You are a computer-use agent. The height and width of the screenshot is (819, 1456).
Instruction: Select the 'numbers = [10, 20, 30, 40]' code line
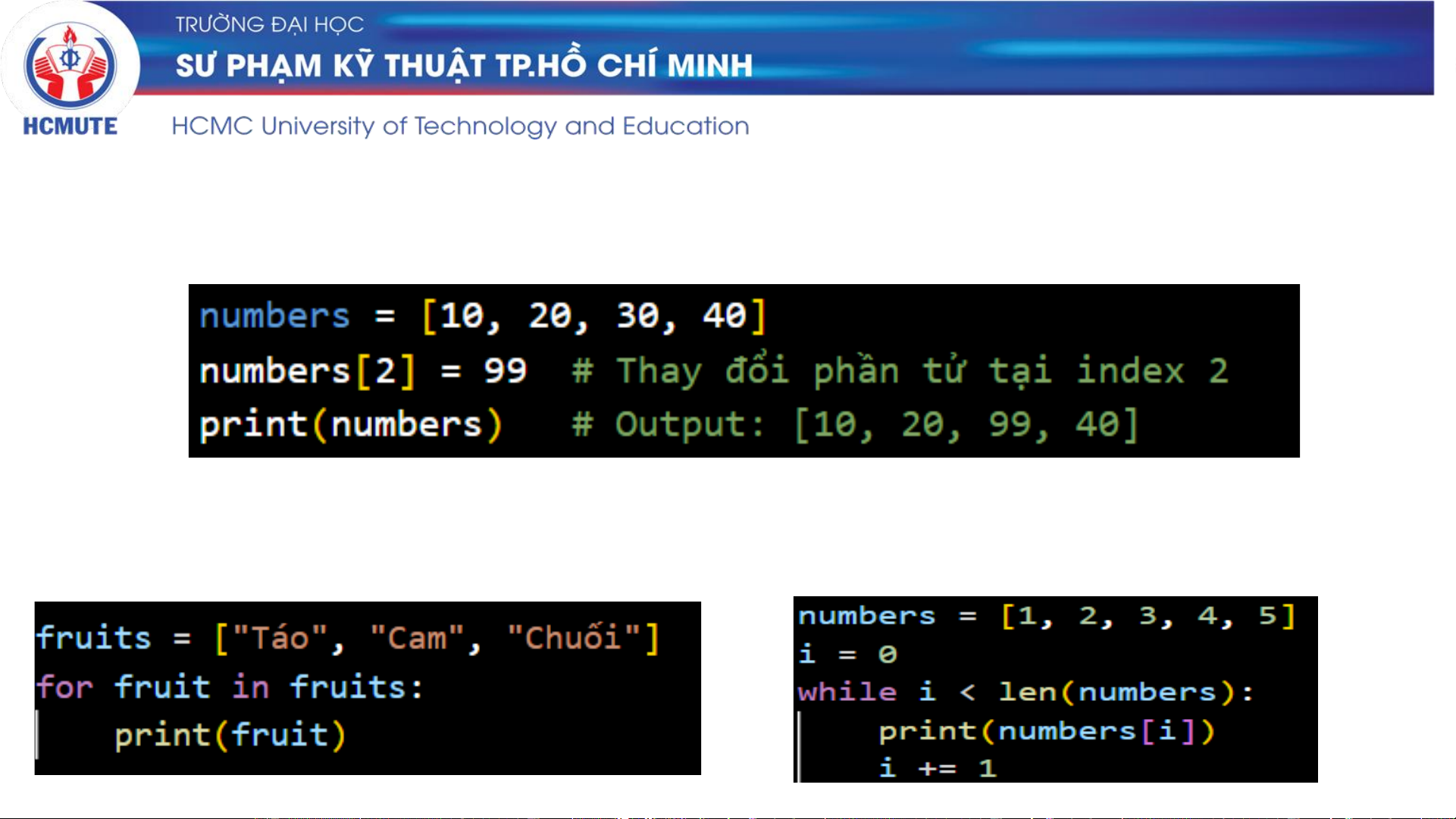[482, 315]
